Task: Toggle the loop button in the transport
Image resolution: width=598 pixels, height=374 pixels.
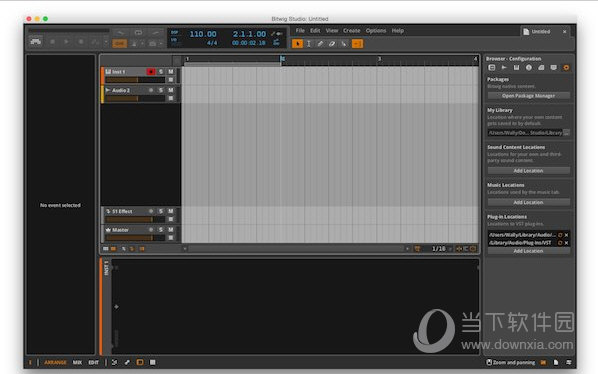Action: pyautogui.click(x=138, y=32)
